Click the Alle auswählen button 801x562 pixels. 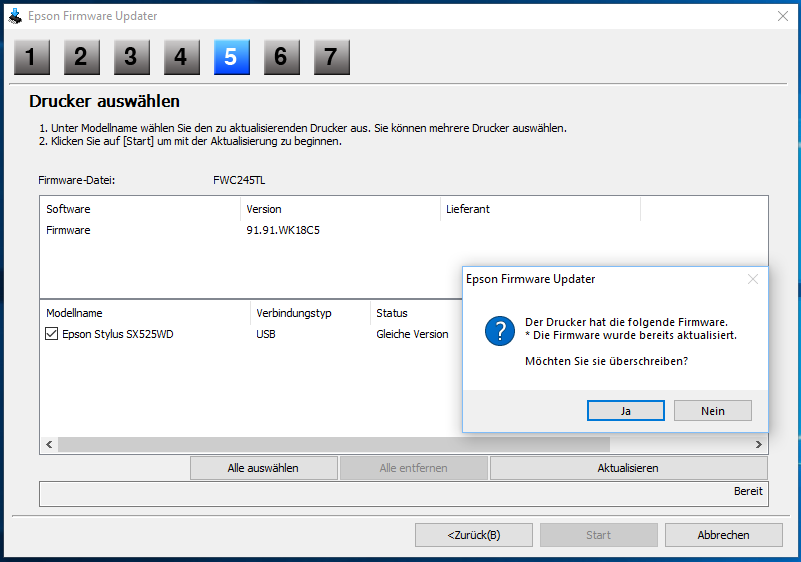pos(264,468)
